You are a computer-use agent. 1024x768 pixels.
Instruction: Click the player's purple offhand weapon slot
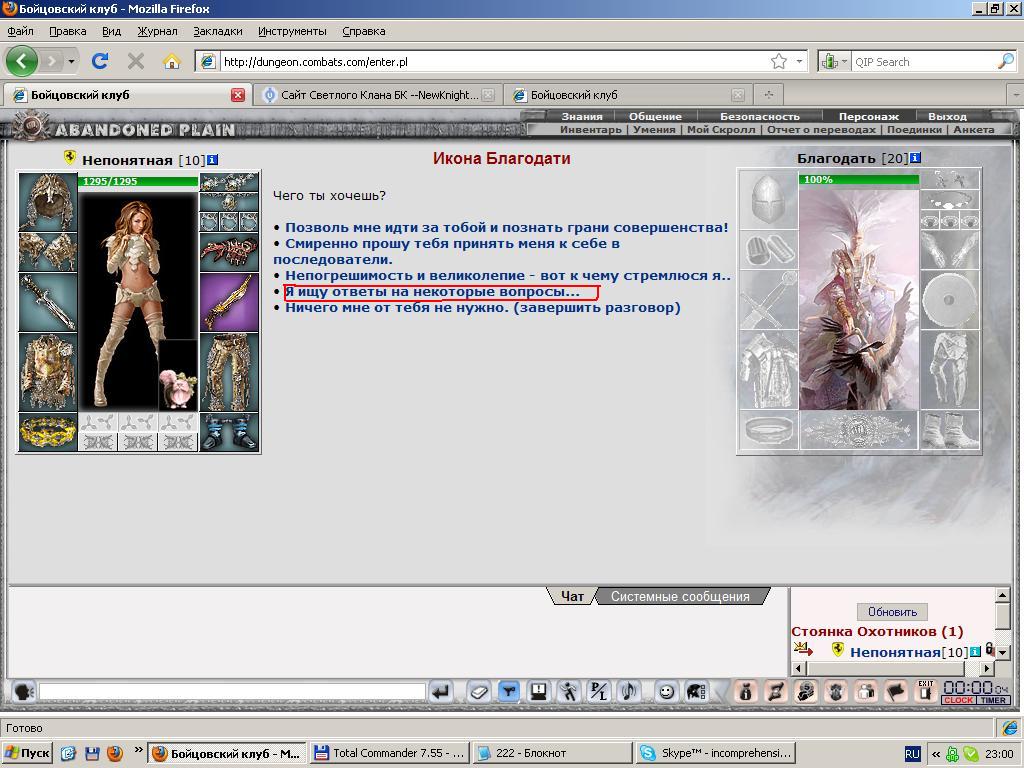[x=229, y=302]
